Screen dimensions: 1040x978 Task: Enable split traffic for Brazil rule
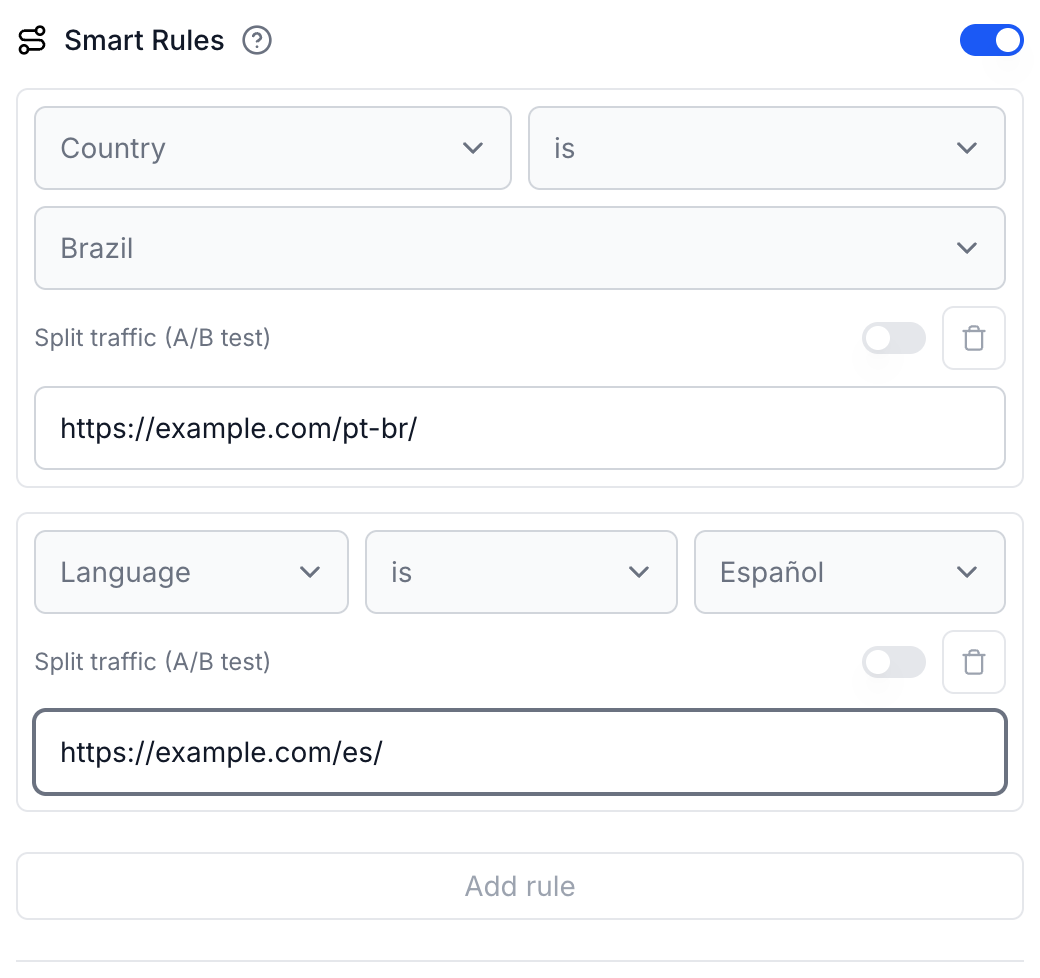point(894,338)
